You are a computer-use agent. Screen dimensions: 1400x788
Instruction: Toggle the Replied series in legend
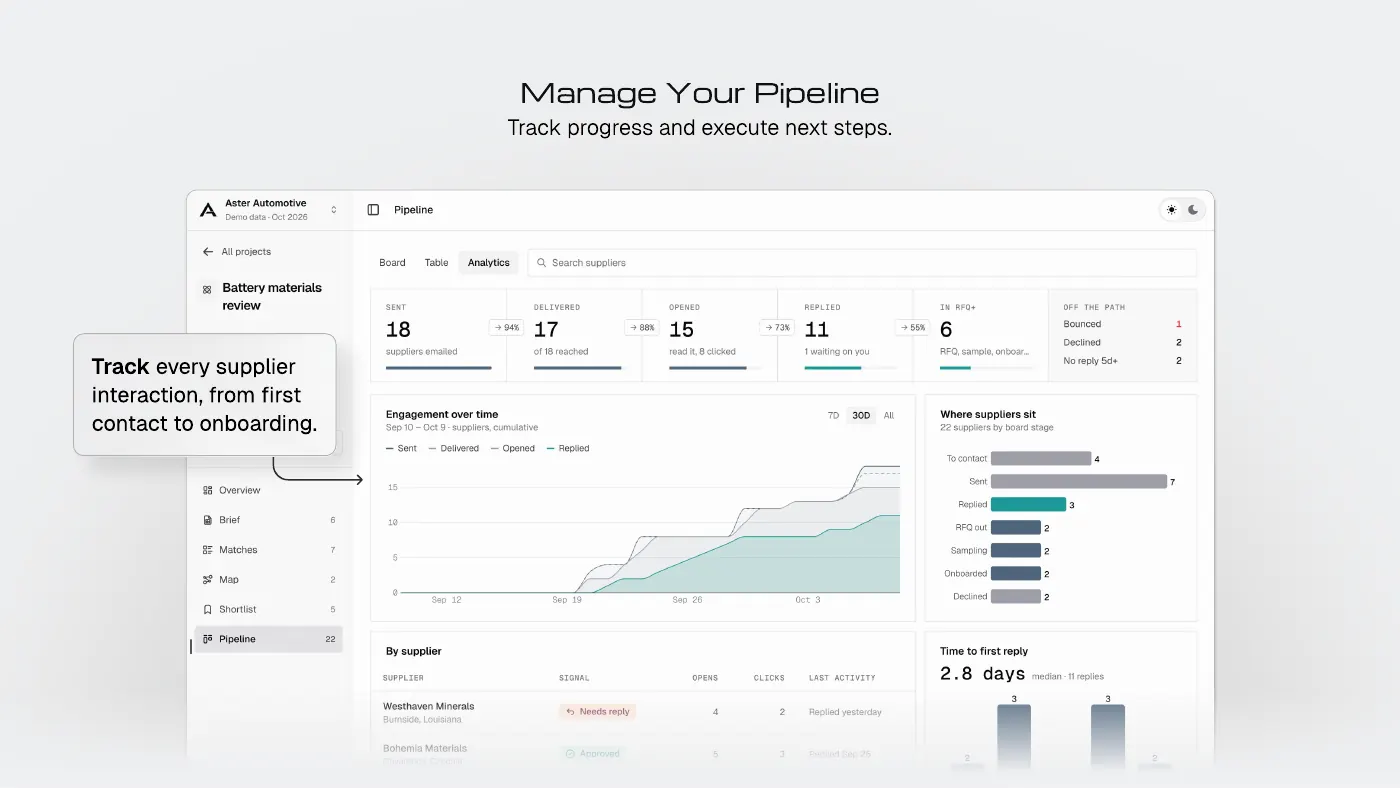click(x=568, y=448)
